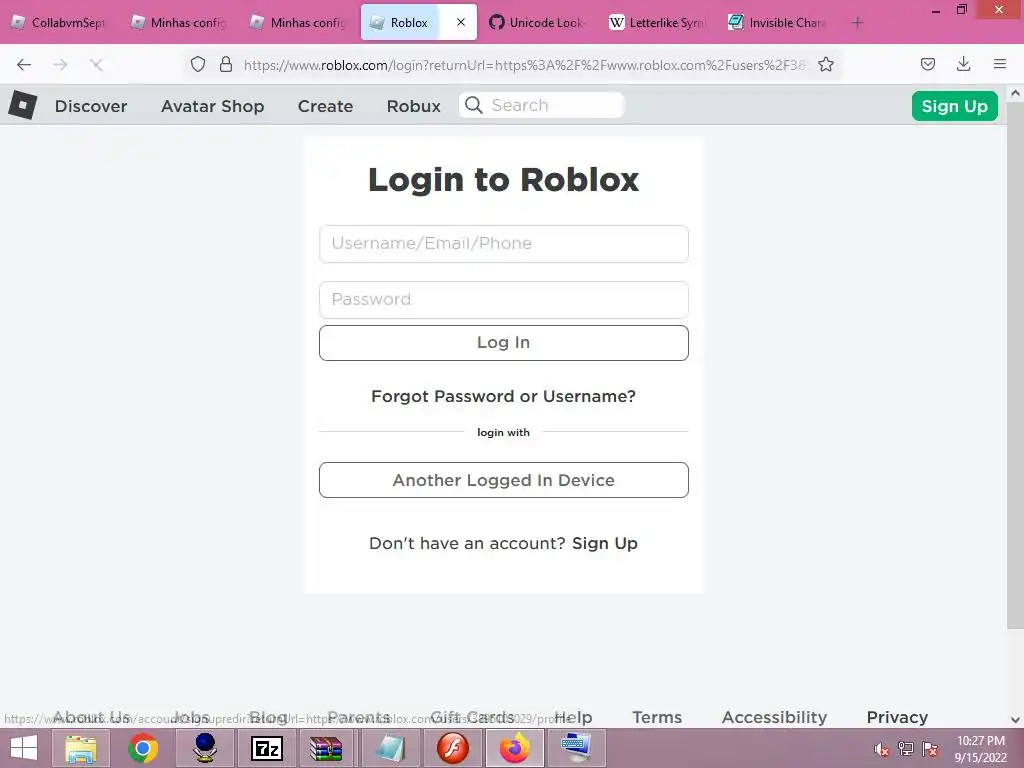Switch to the Letterlike Symbols tab
1024x768 pixels.
[658, 23]
